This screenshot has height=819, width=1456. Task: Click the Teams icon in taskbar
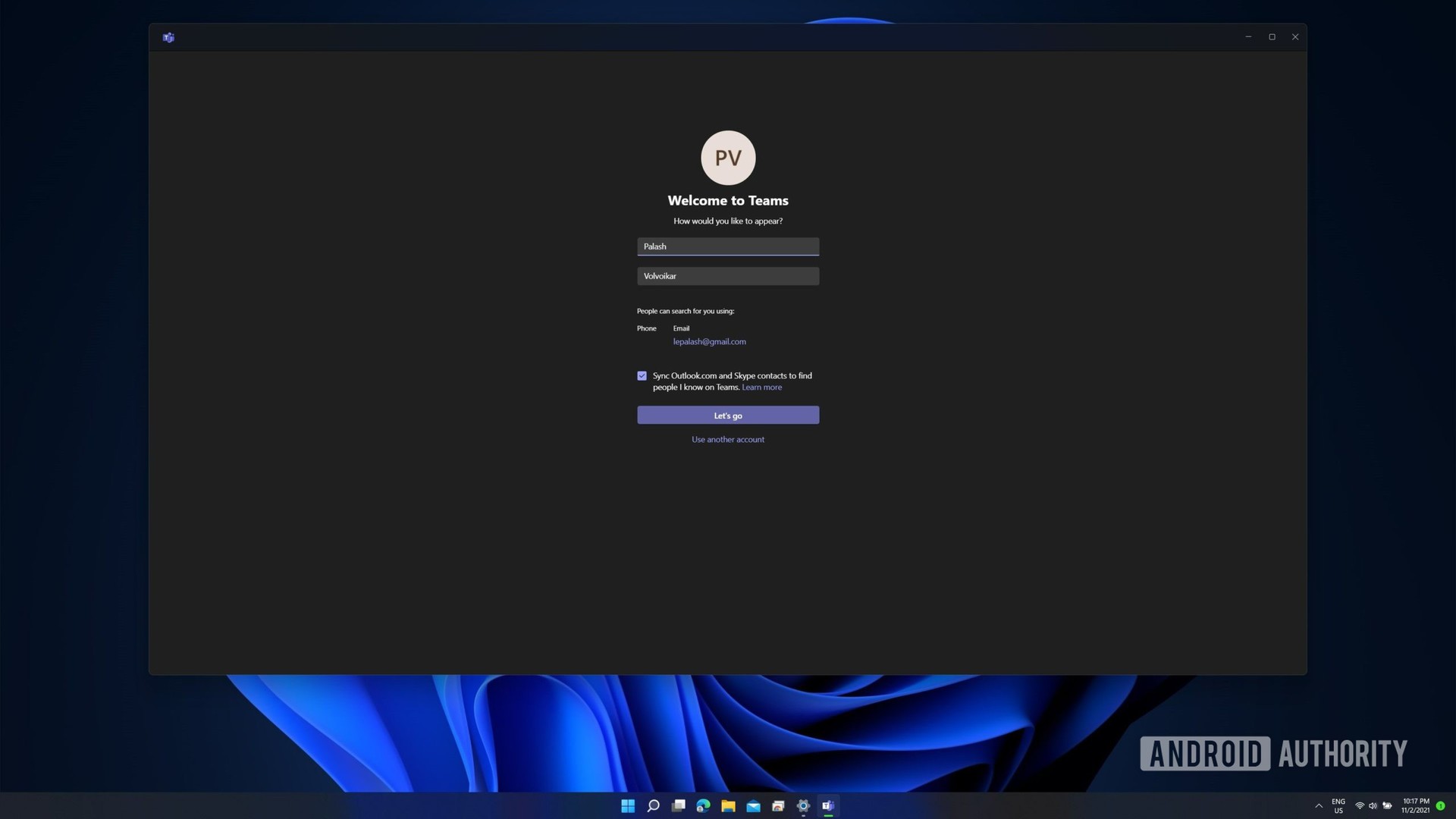point(828,806)
